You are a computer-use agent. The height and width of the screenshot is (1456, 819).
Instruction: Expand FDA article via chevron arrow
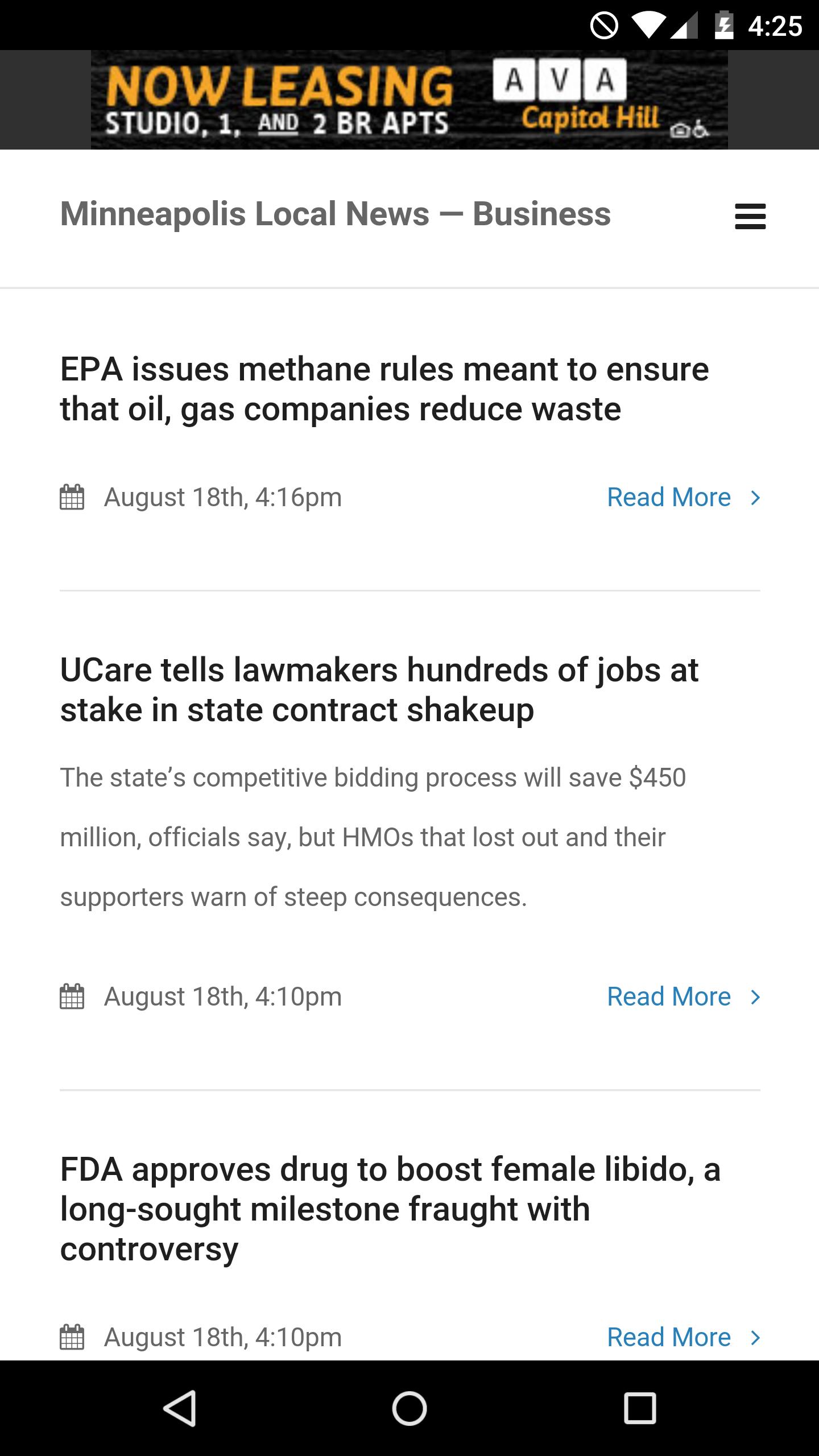pos(755,1337)
